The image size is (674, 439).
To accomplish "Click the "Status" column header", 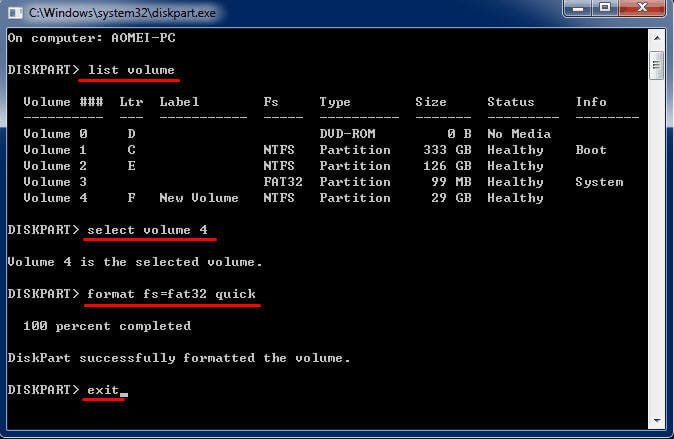I will tap(511, 102).
